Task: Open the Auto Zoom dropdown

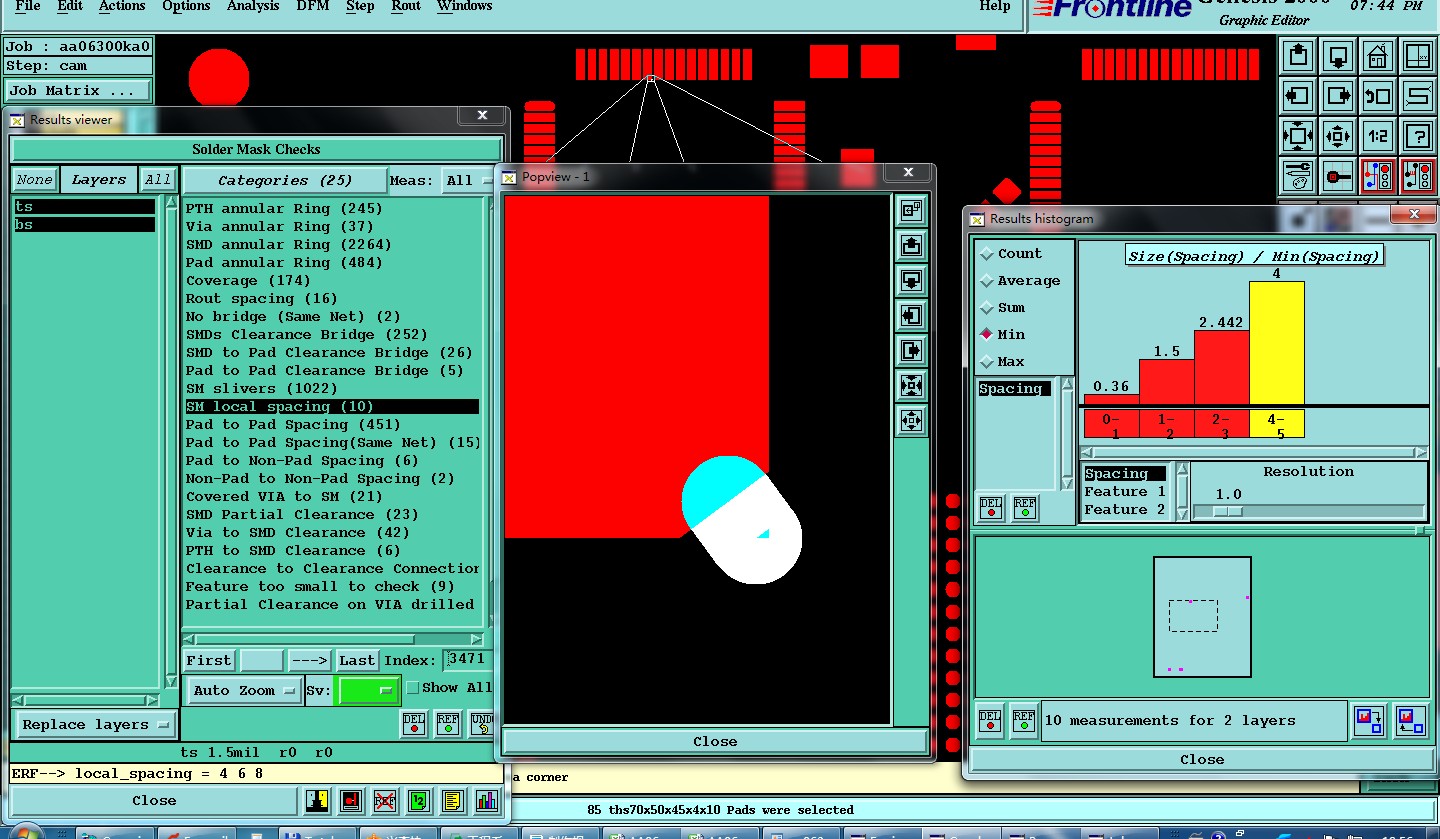Action: [244, 691]
